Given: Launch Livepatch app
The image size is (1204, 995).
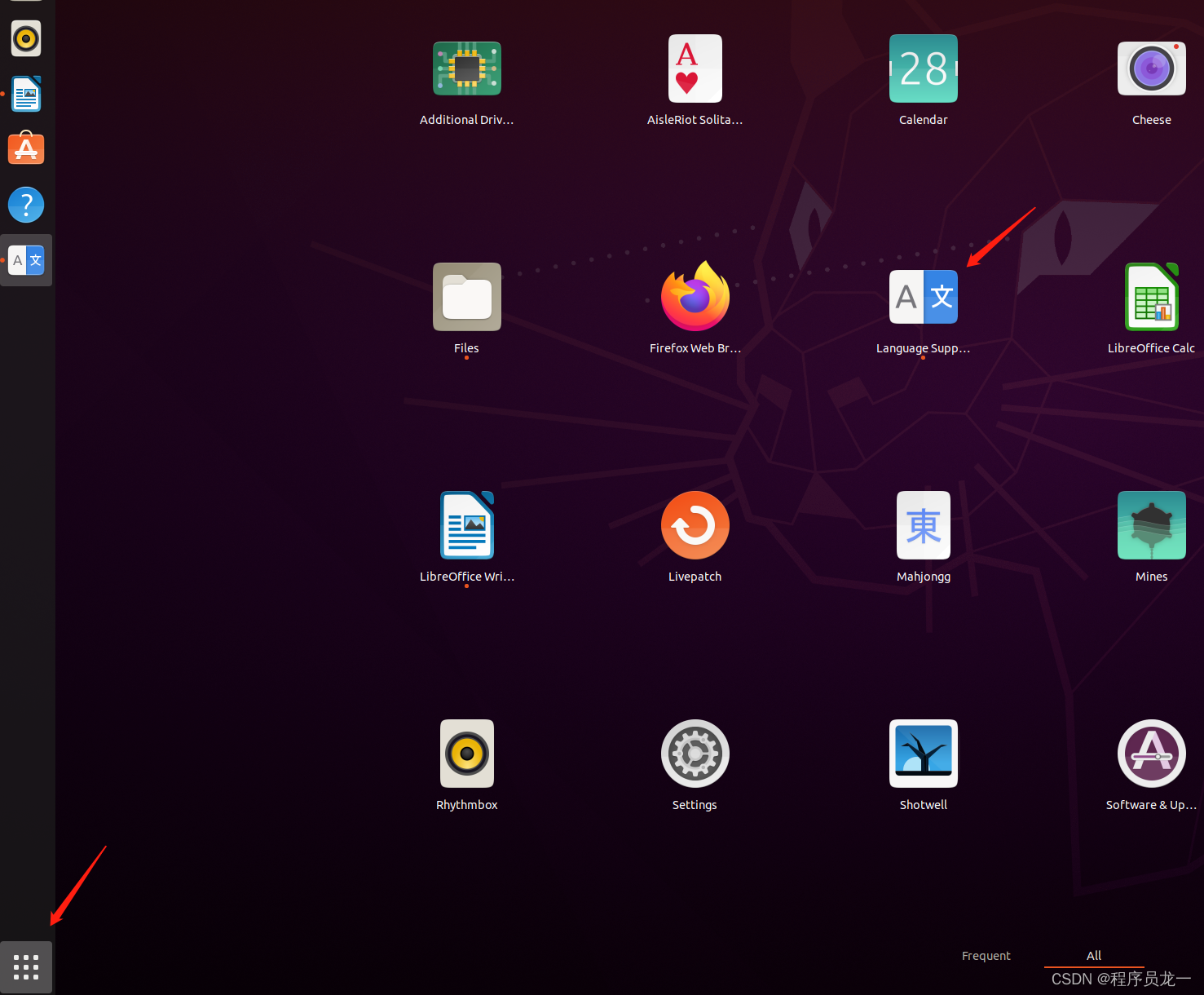Looking at the screenshot, I should pyautogui.click(x=695, y=525).
